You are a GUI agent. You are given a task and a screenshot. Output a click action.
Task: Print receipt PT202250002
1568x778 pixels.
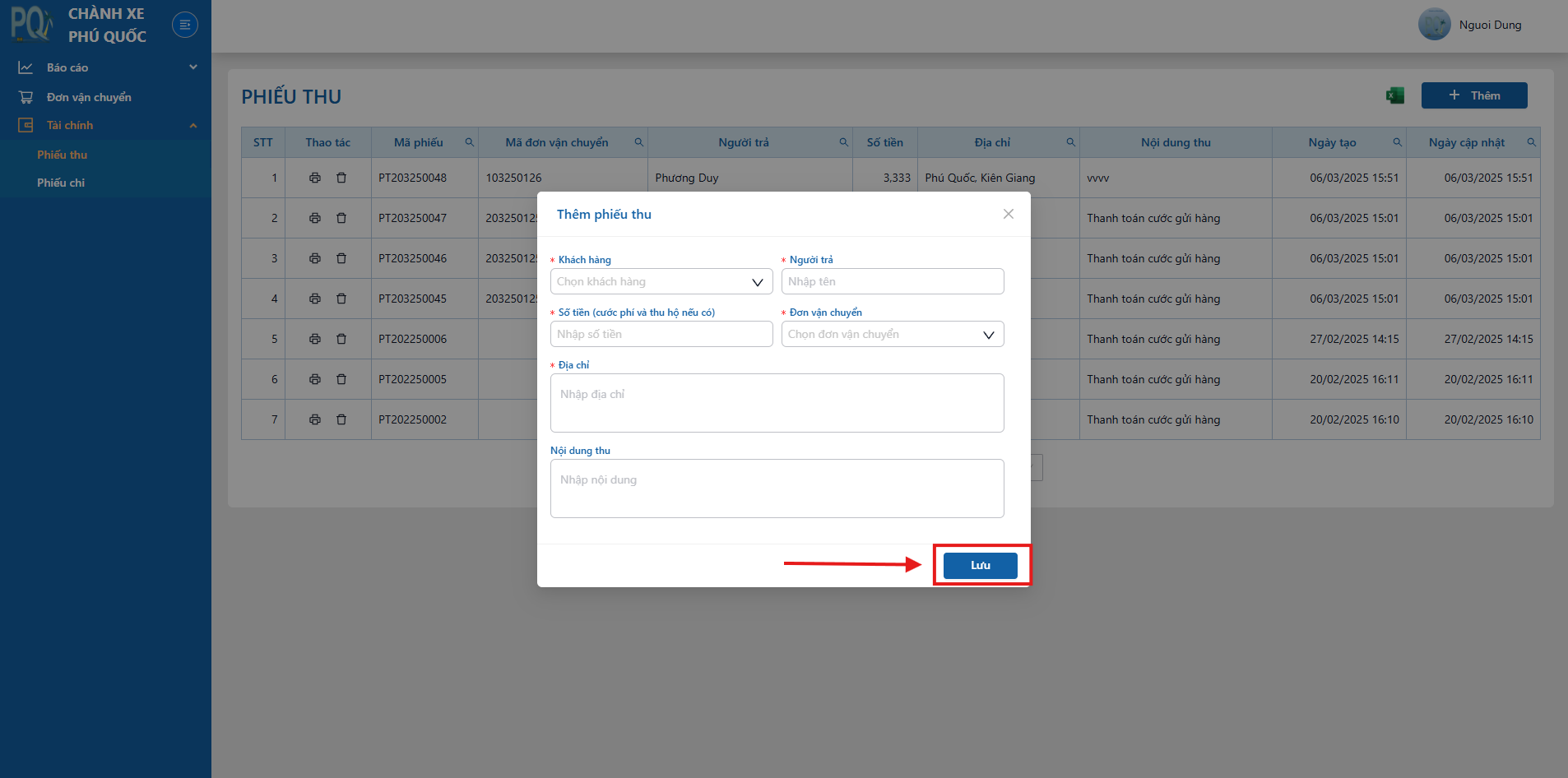[315, 419]
